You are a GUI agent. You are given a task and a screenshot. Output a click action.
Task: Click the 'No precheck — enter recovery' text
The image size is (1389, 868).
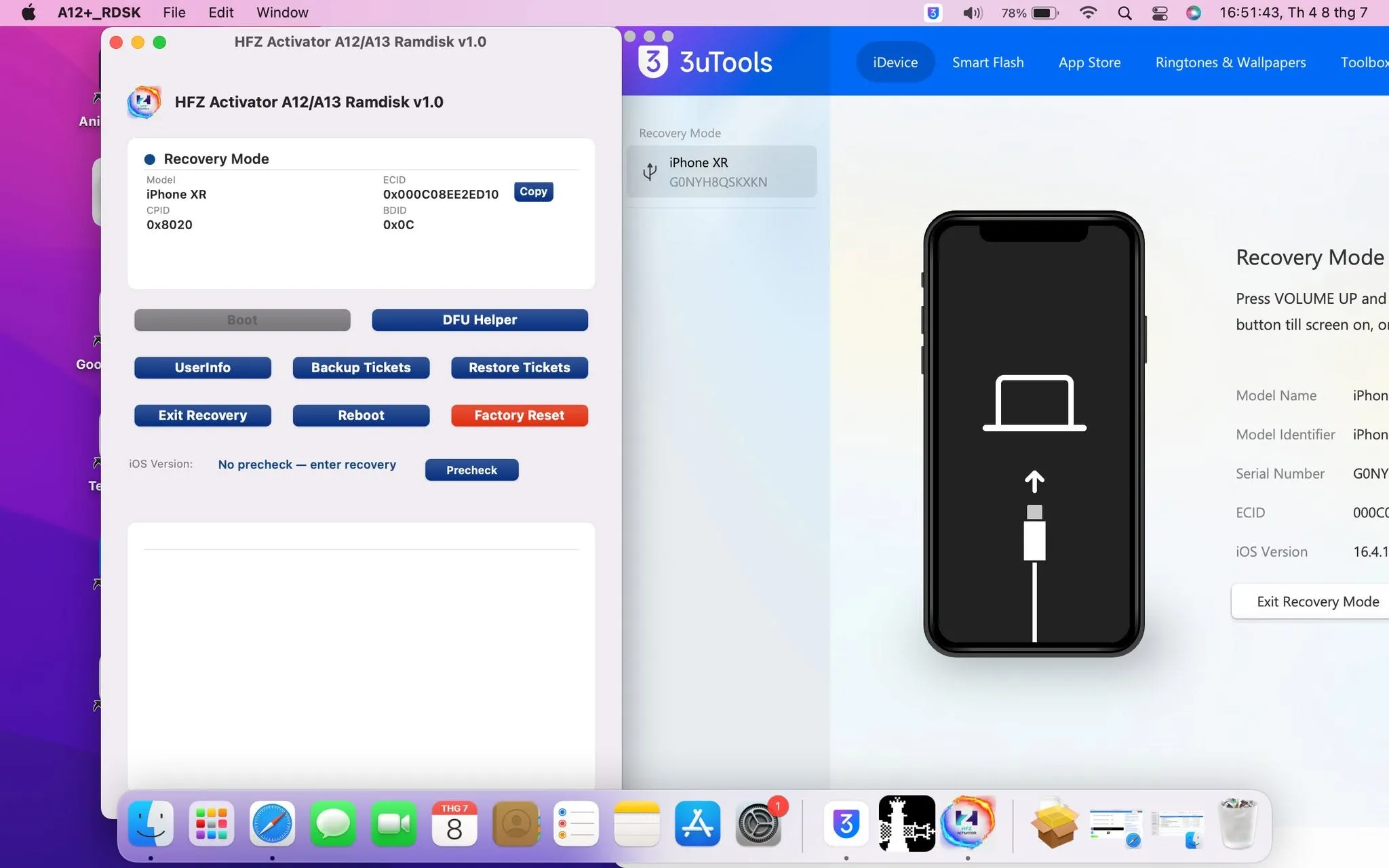click(x=307, y=465)
